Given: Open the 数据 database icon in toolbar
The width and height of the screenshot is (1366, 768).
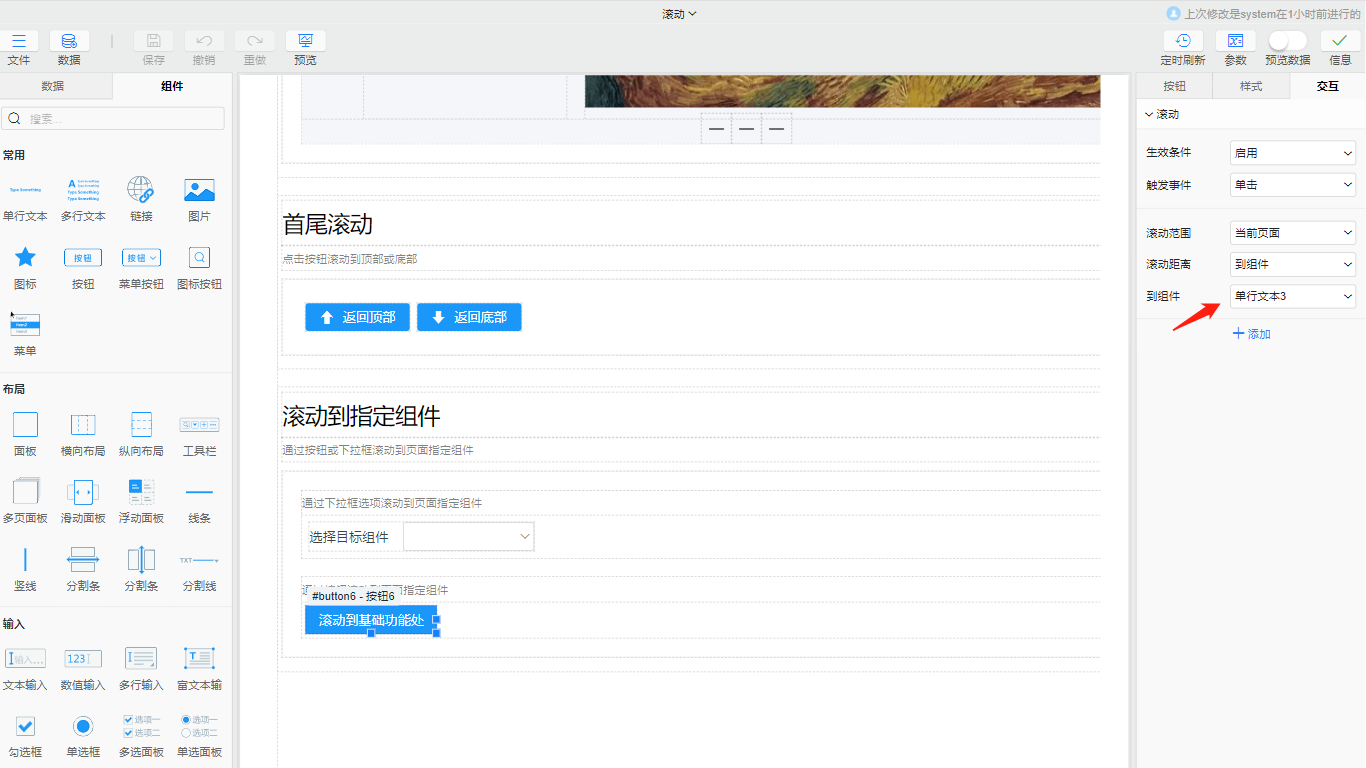Looking at the screenshot, I should click(69, 41).
